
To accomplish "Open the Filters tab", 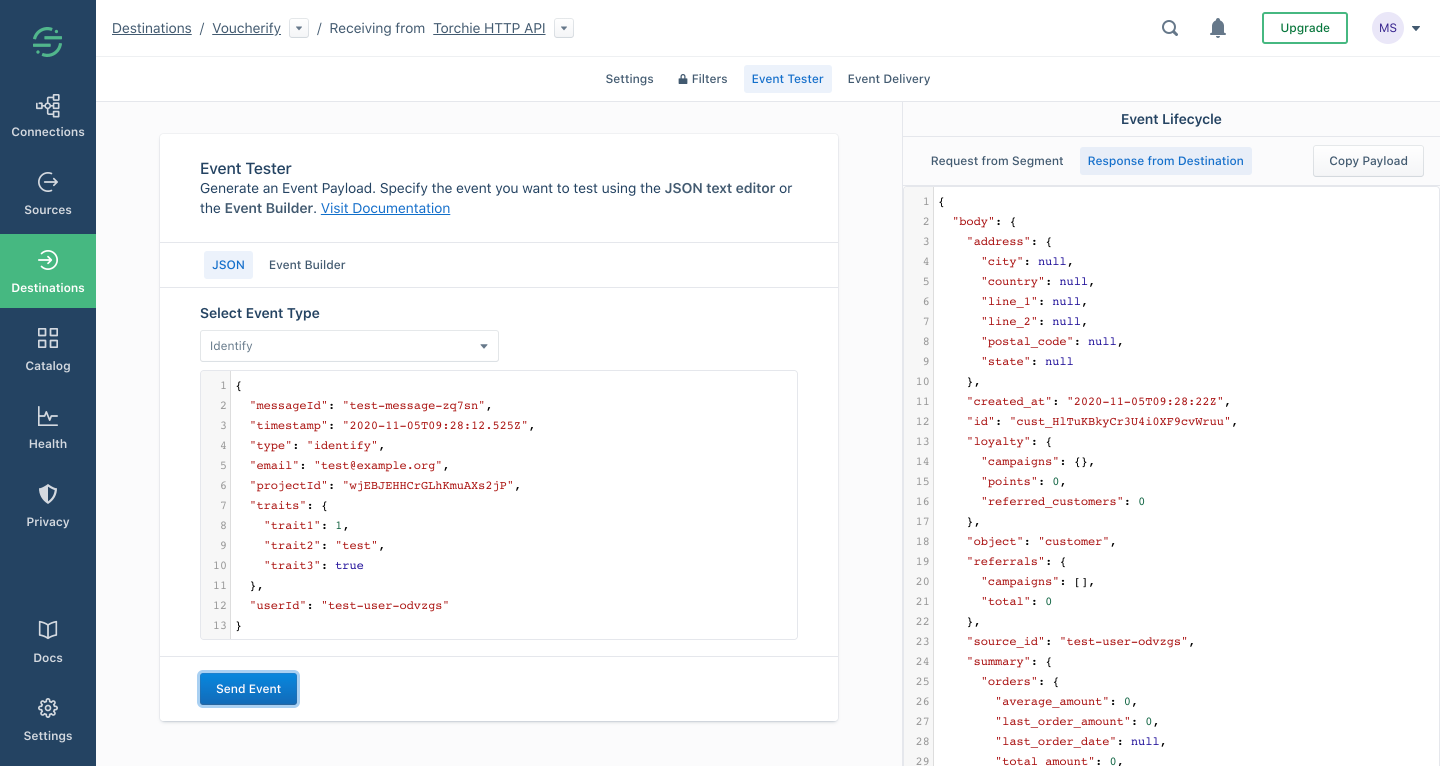I will point(701,78).
